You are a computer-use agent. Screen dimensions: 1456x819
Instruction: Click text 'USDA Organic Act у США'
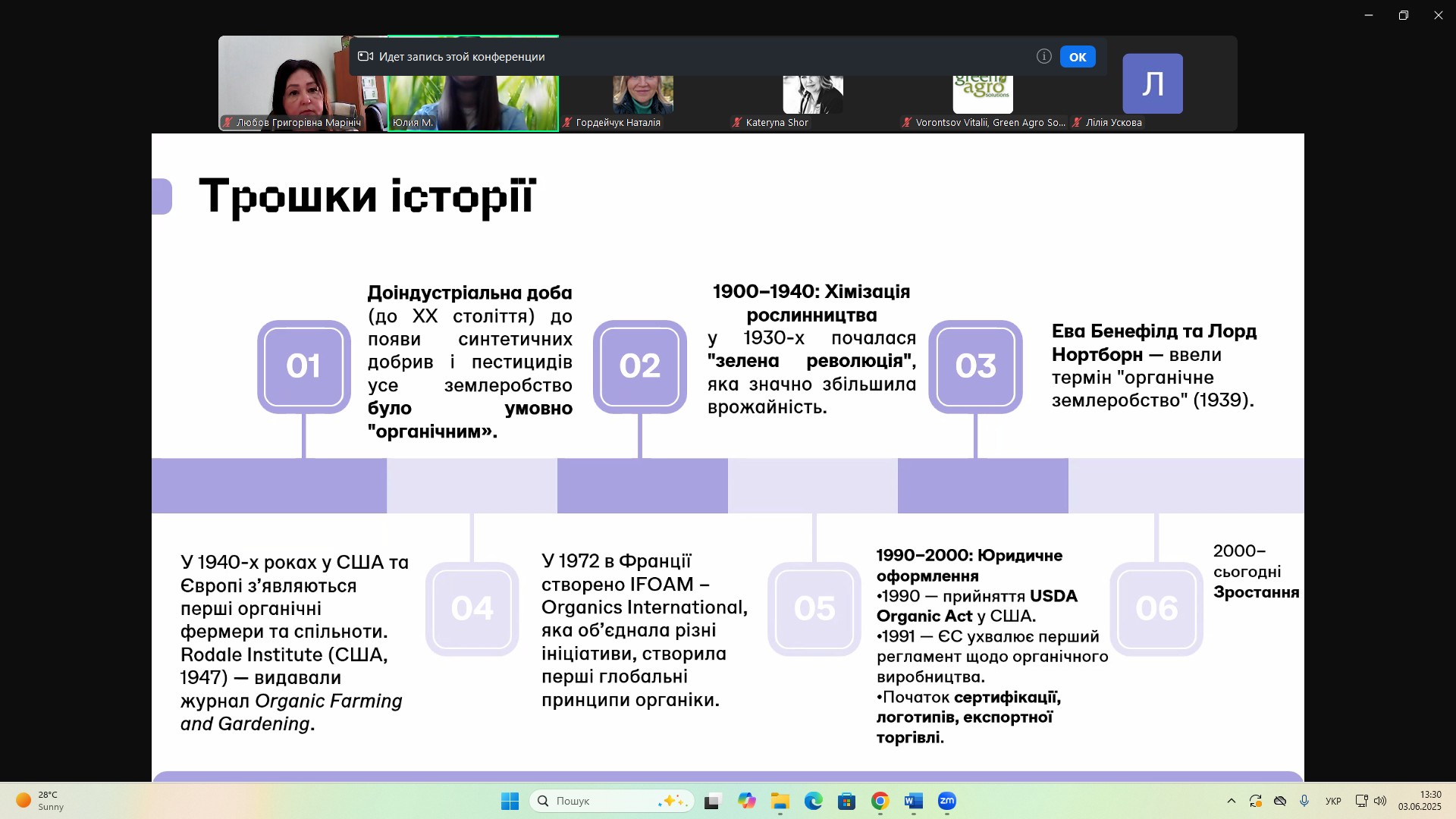[977, 606]
